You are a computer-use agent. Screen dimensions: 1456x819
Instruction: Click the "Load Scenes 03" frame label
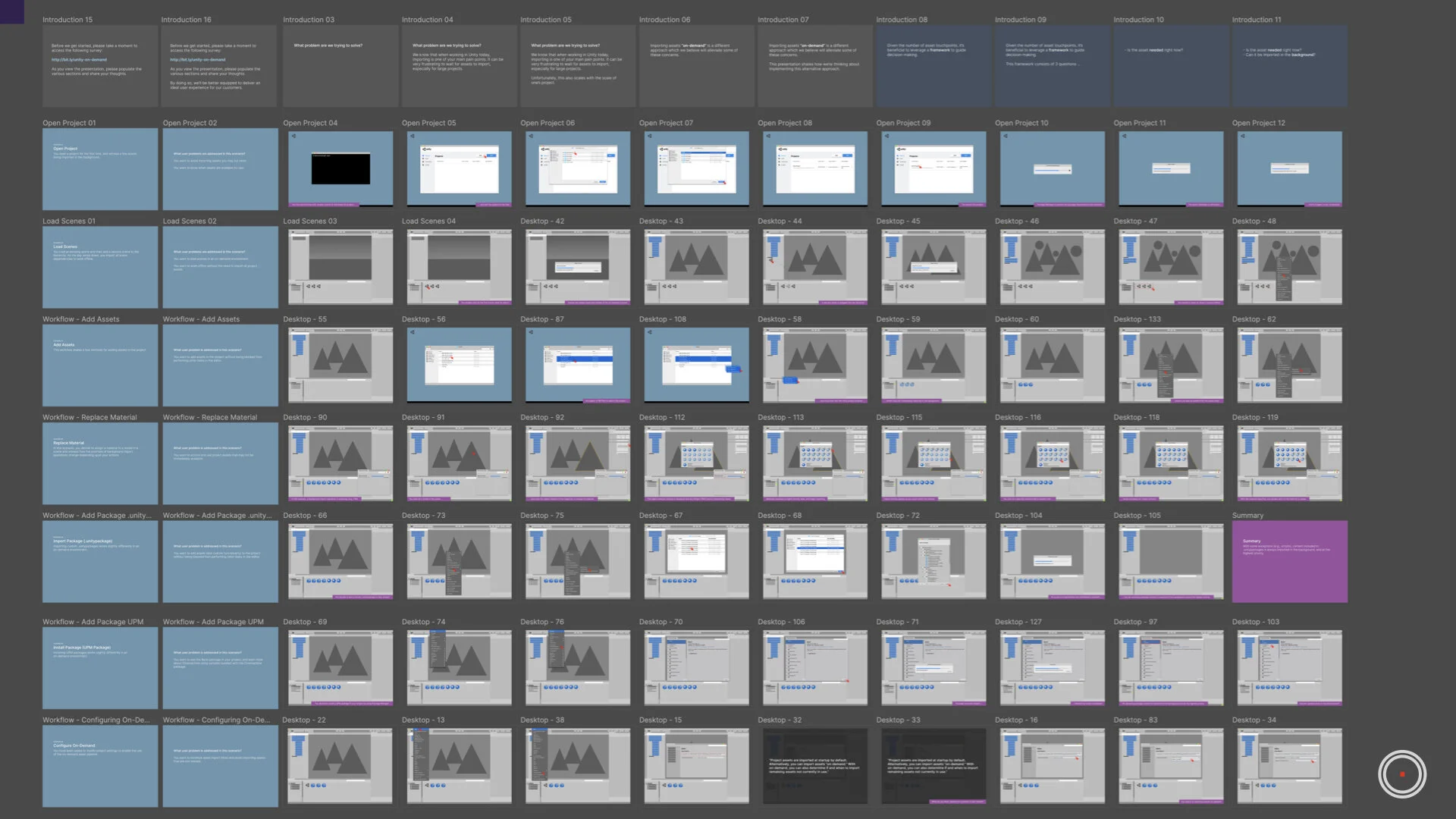pos(309,221)
